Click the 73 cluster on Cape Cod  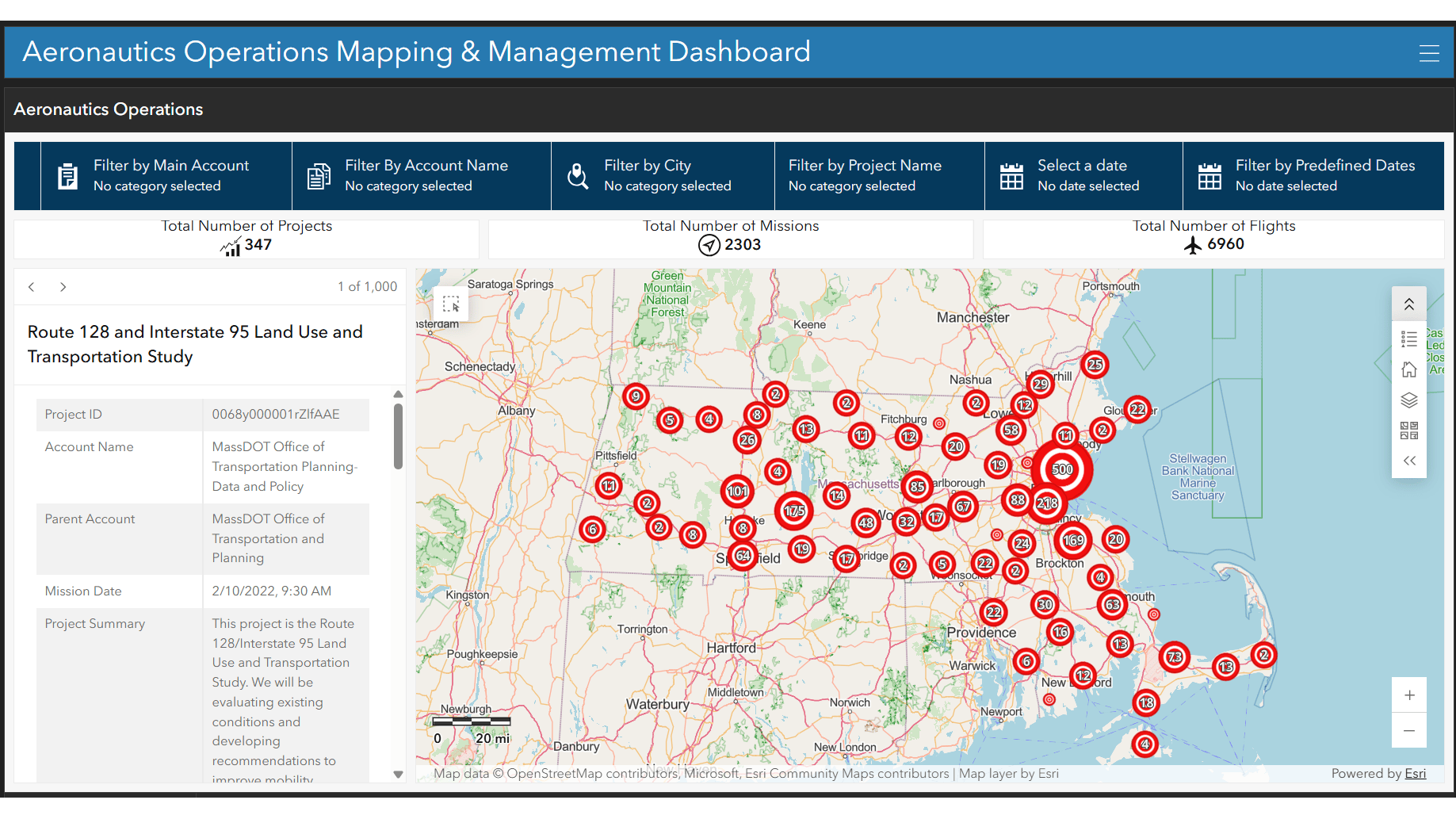click(x=1175, y=657)
